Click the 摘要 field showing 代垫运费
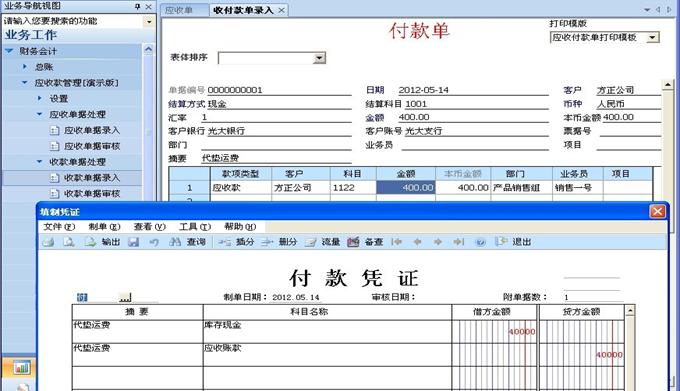The height and width of the screenshot is (391, 680). click(x=276, y=158)
